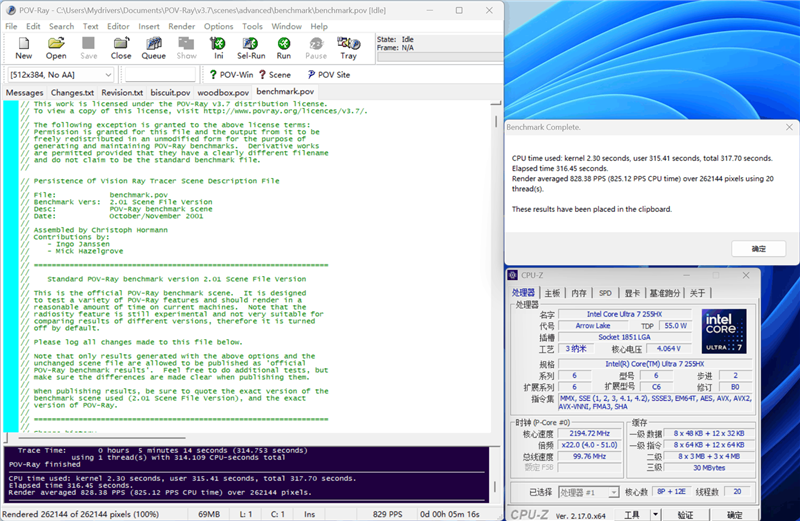
Task: Open the POV Site link icon
Action: click(307, 74)
